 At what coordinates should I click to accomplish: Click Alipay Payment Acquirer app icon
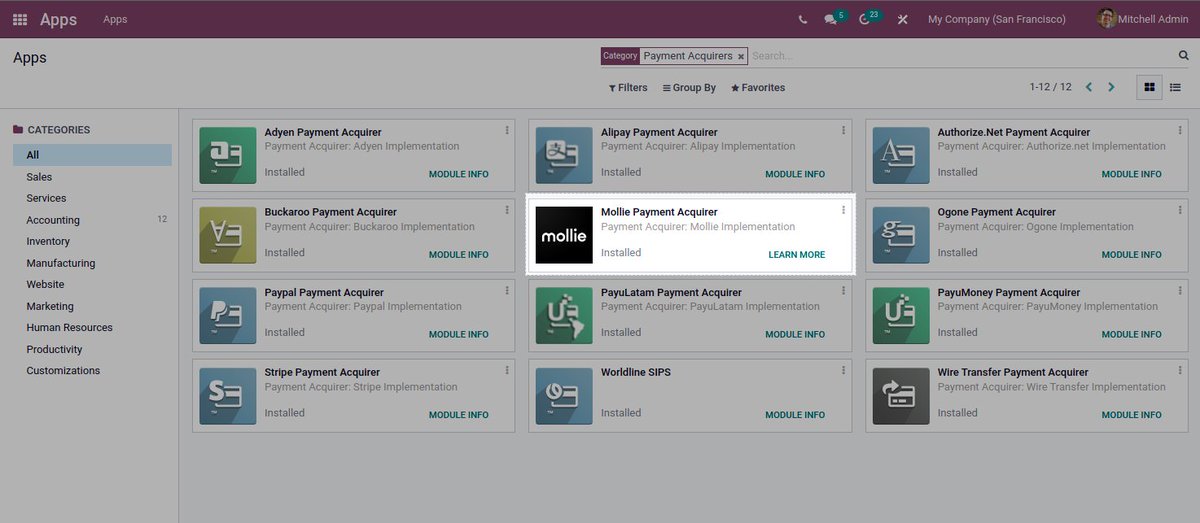[x=564, y=155]
